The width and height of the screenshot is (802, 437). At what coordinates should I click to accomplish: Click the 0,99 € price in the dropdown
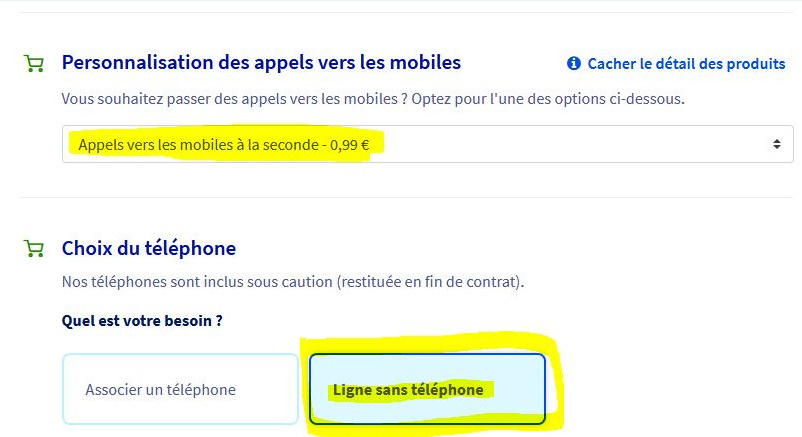coord(350,145)
